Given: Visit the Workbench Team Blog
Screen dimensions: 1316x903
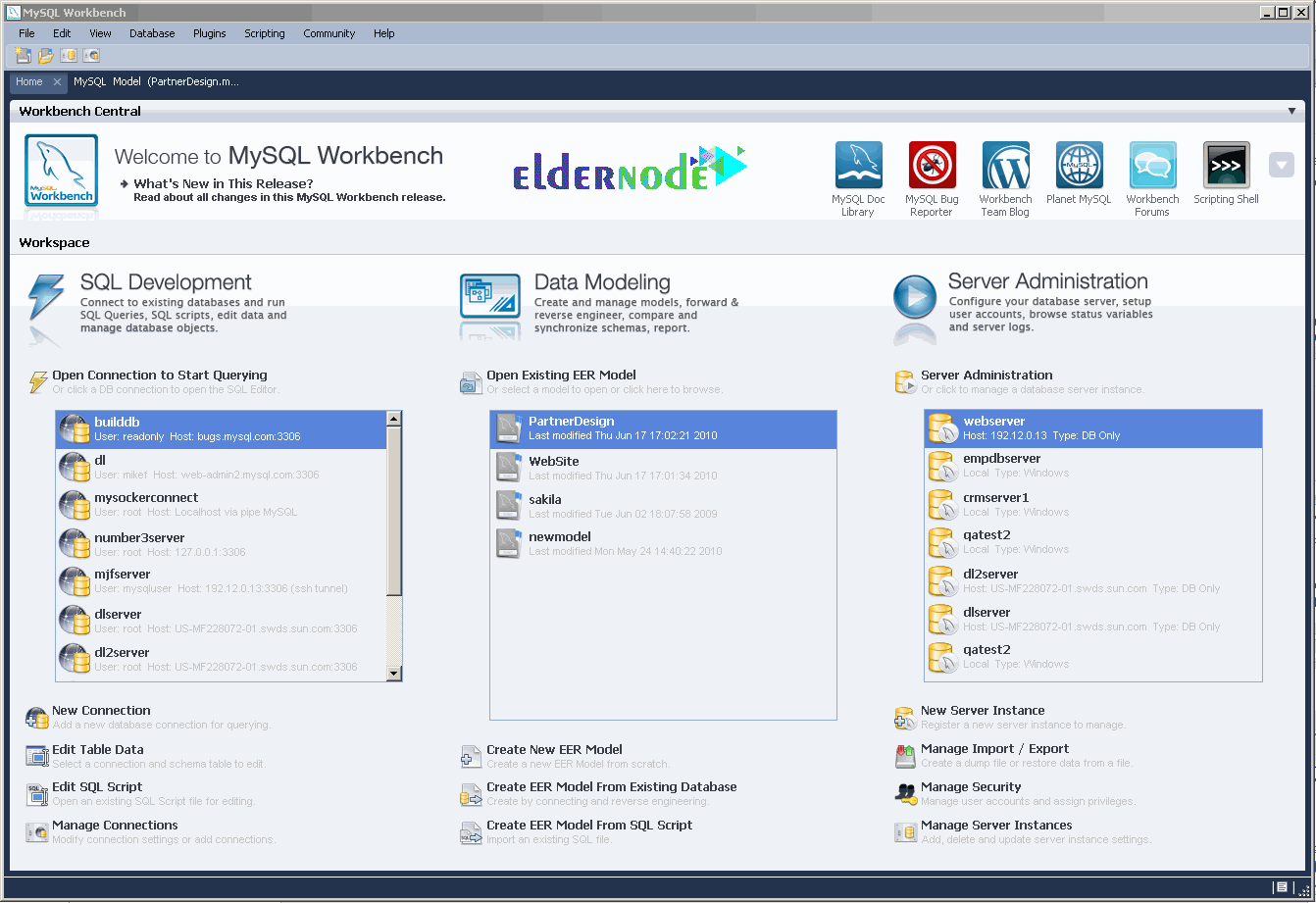Looking at the screenshot, I should pyautogui.click(x=1005, y=167).
